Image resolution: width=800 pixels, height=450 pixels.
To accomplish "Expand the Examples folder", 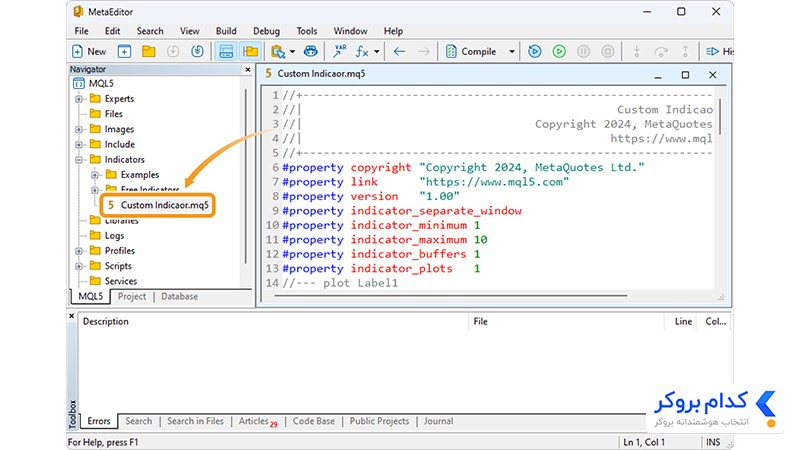I will (x=94, y=175).
